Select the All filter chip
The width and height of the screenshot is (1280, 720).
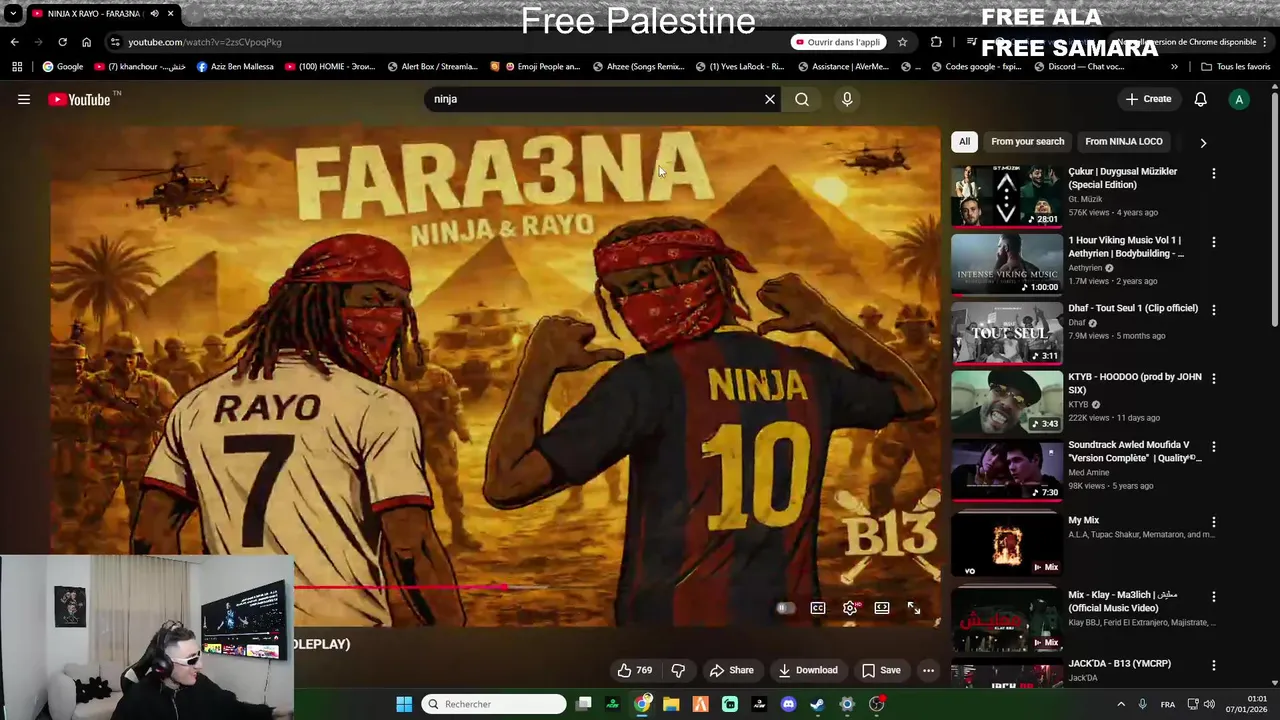(964, 141)
